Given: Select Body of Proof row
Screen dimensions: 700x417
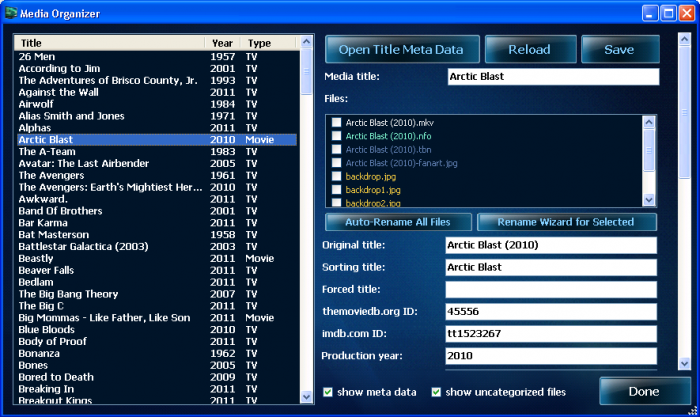Looking at the screenshot, I should coord(157,342).
